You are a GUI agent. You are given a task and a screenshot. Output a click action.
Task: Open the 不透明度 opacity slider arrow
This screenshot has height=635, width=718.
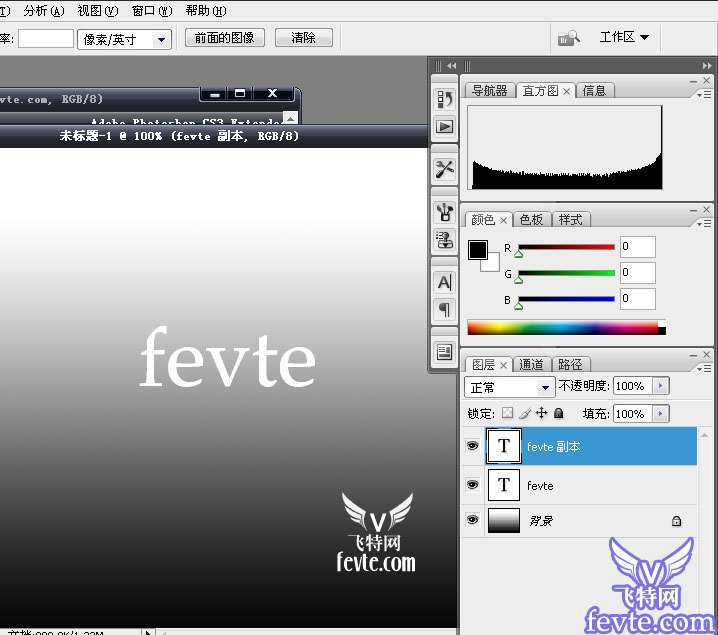(x=660, y=386)
